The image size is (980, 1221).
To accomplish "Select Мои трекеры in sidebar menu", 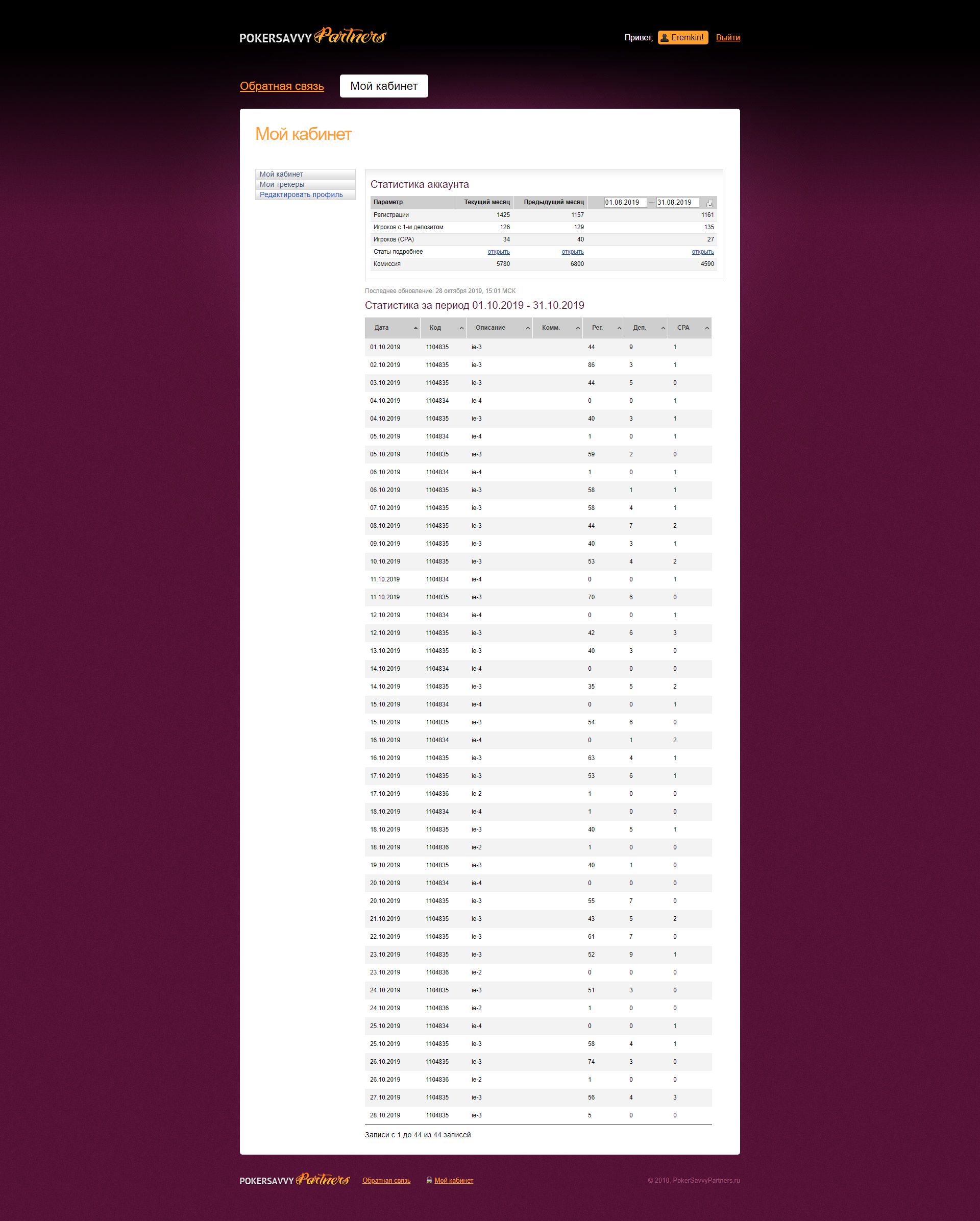I will pos(282,185).
